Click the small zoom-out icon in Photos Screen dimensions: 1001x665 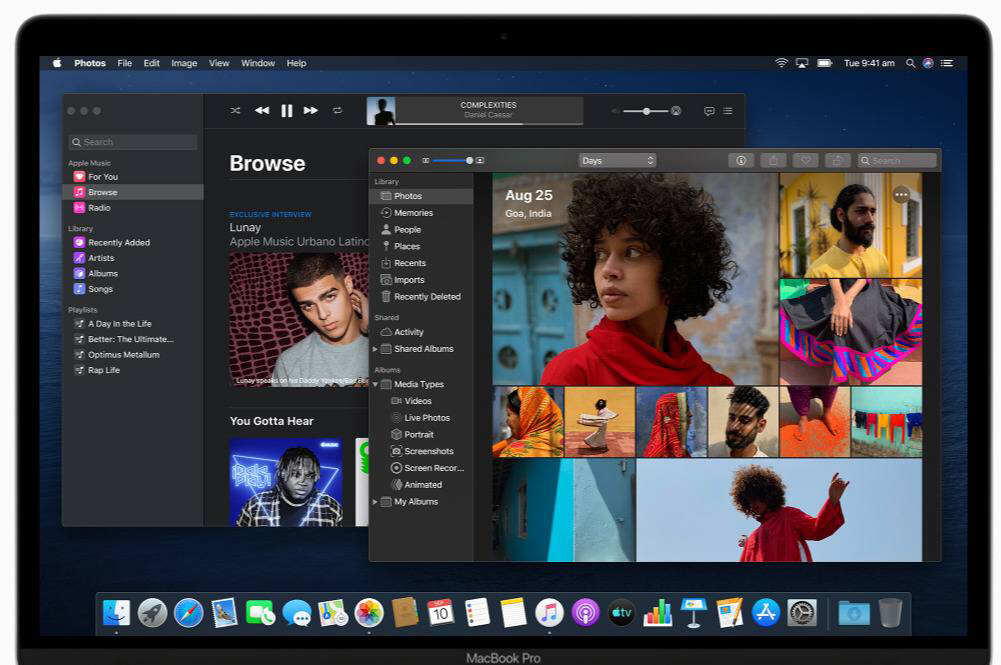pos(426,161)
